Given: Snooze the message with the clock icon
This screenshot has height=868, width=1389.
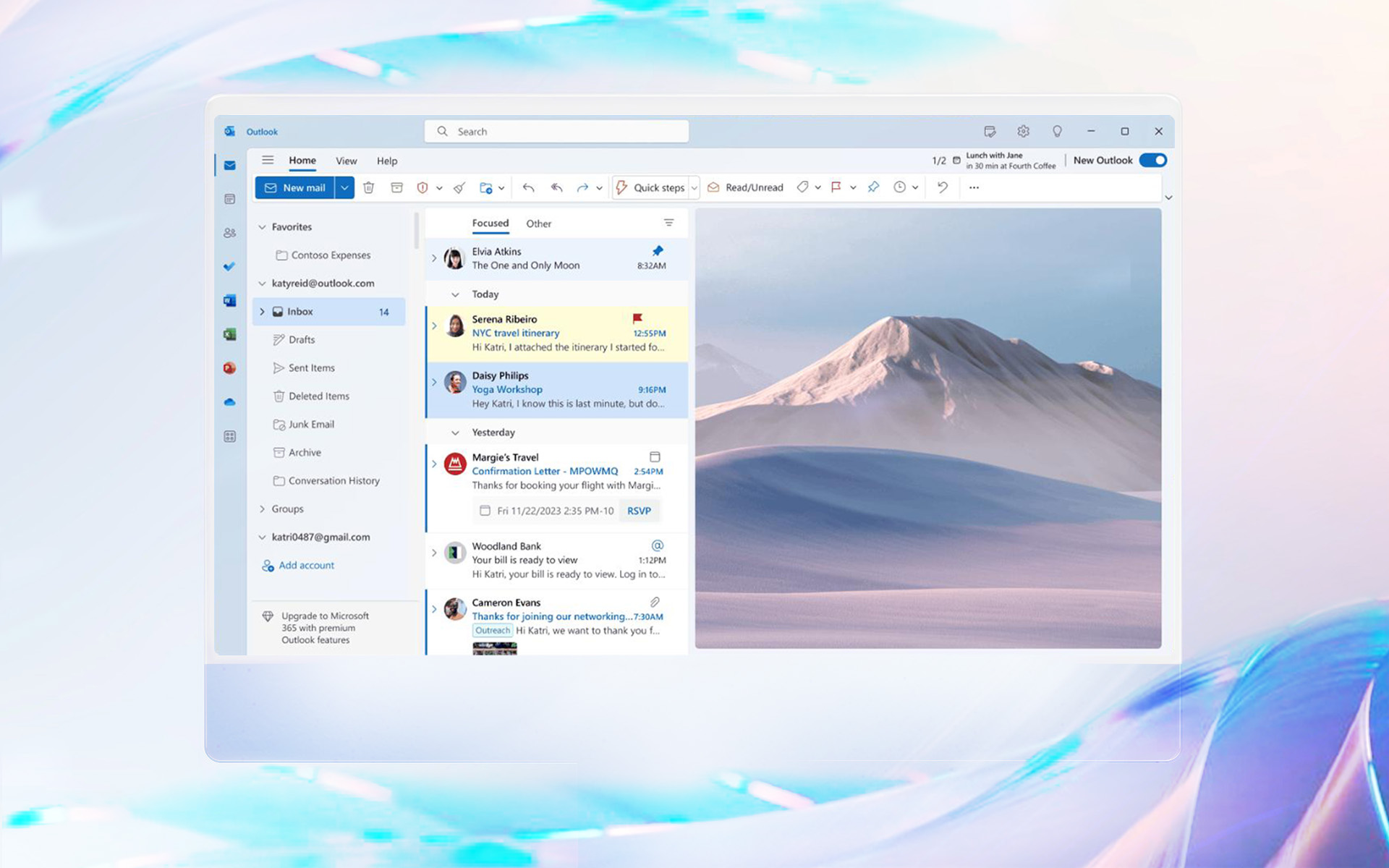Looking at the screenshot, I should (x=901, y=187).
